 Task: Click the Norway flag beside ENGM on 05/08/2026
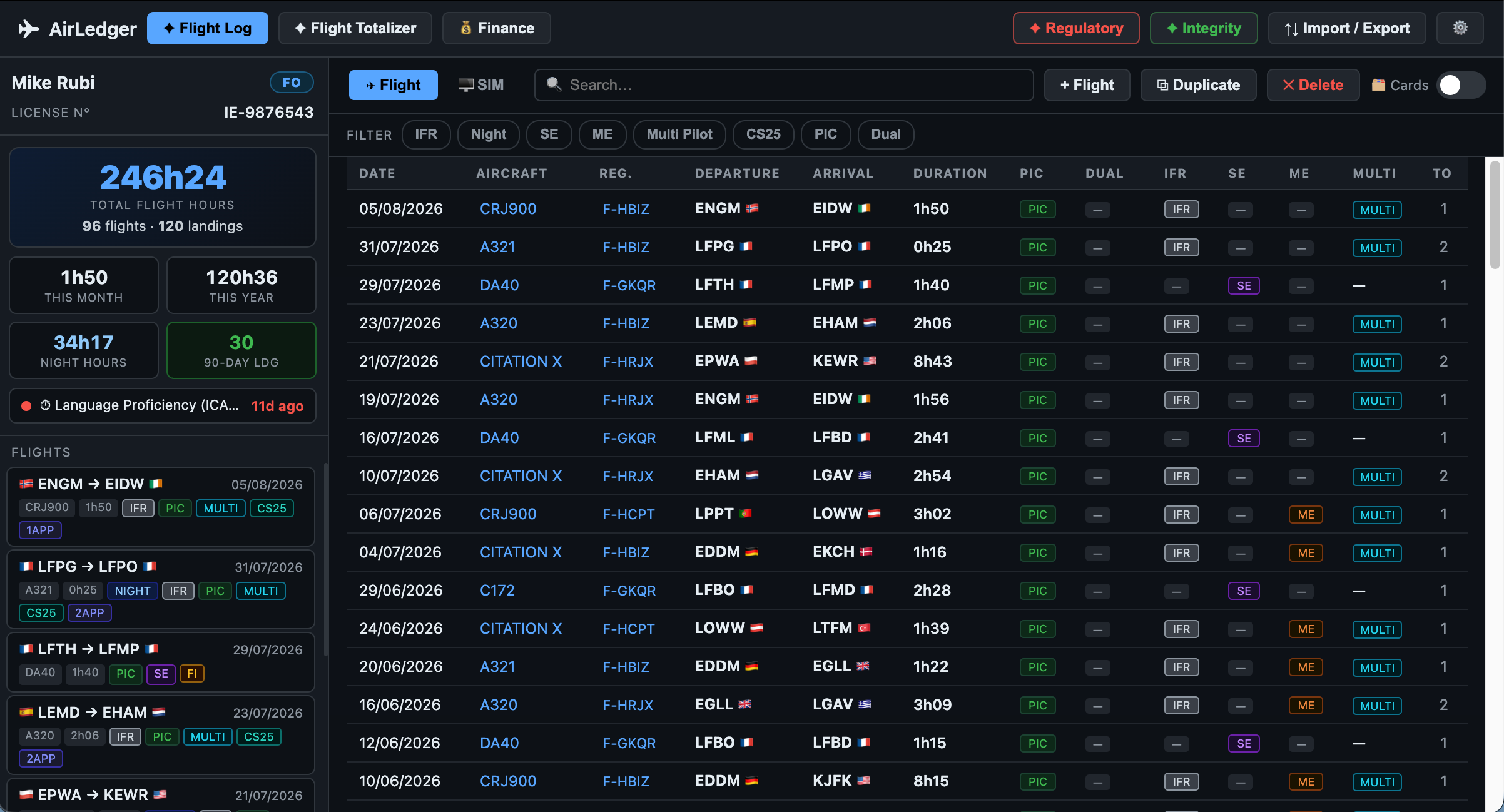click(x=752, y=208)
